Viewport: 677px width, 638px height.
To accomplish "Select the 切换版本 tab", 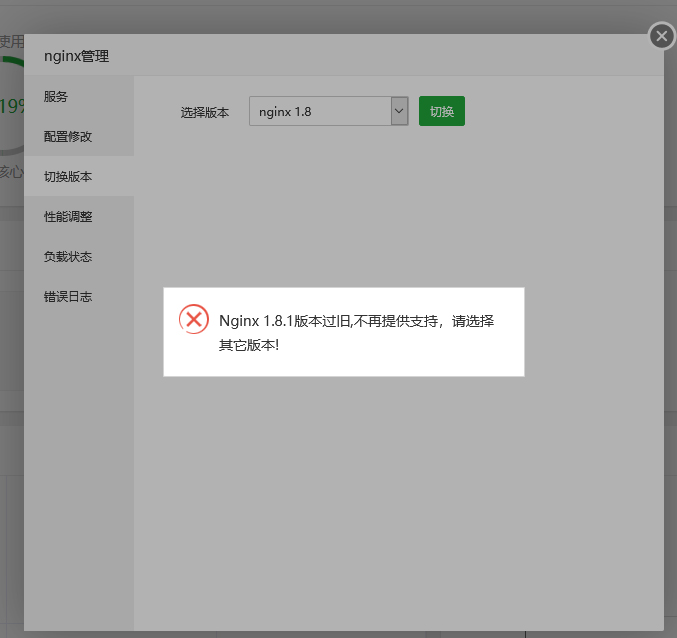I will point(79,176).
